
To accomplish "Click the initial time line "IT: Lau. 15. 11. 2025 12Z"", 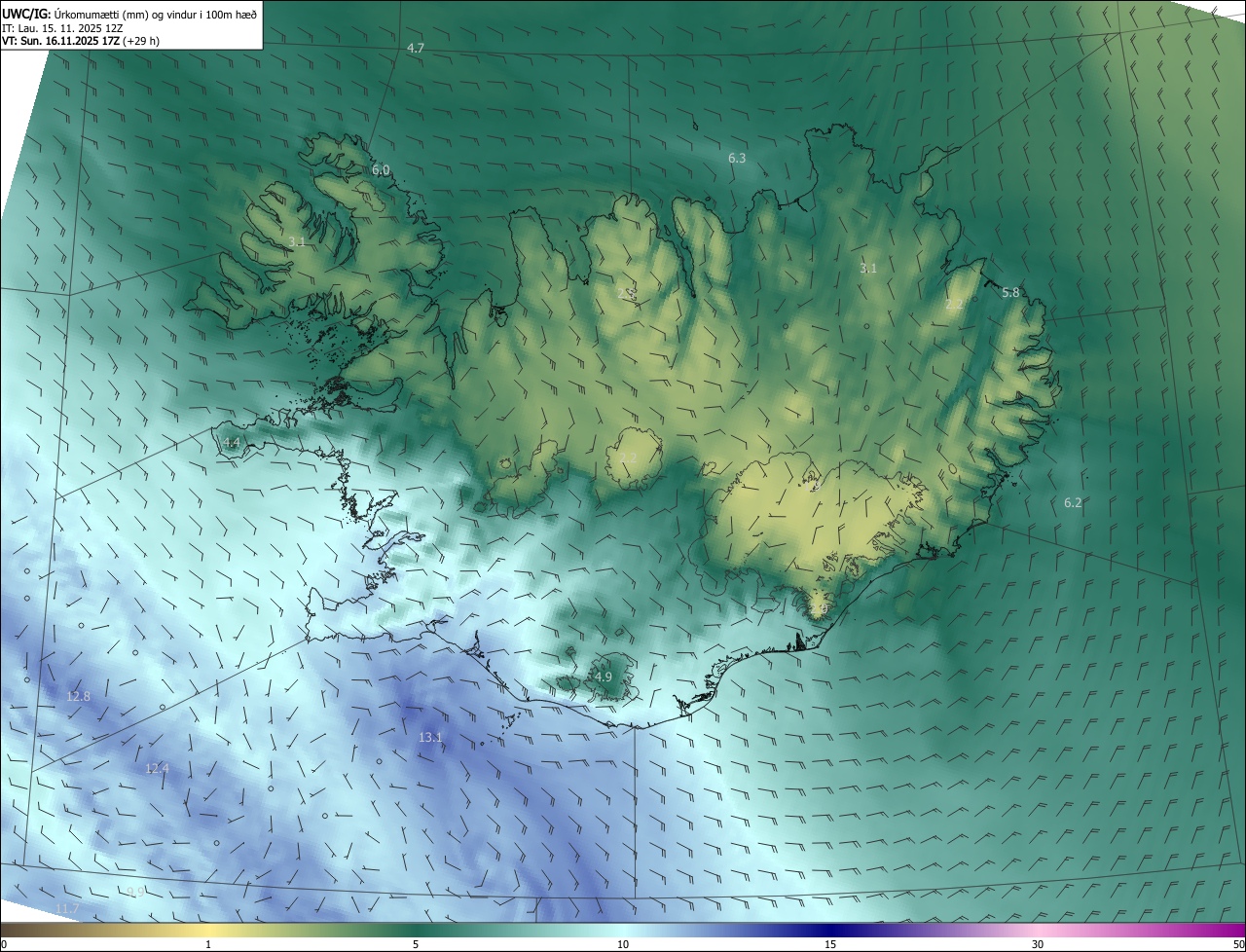I will [61, 28].
